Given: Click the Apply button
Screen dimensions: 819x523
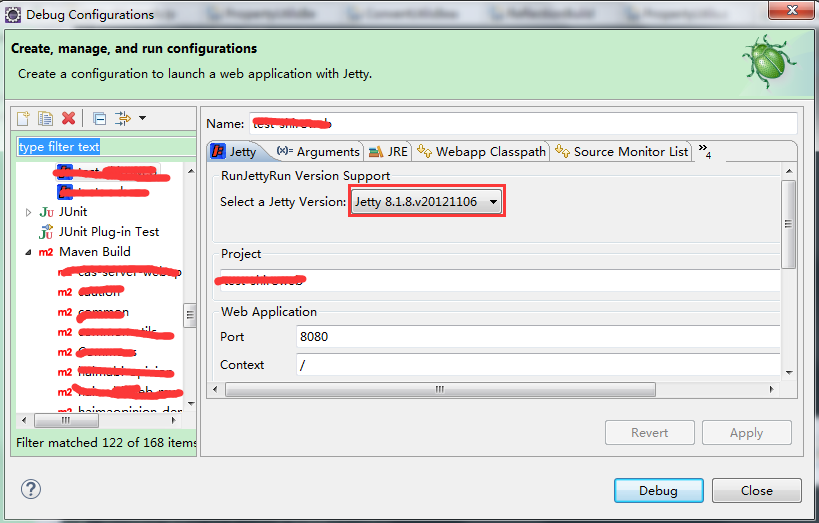Looking at the screenshot, I should coord(747,433).
